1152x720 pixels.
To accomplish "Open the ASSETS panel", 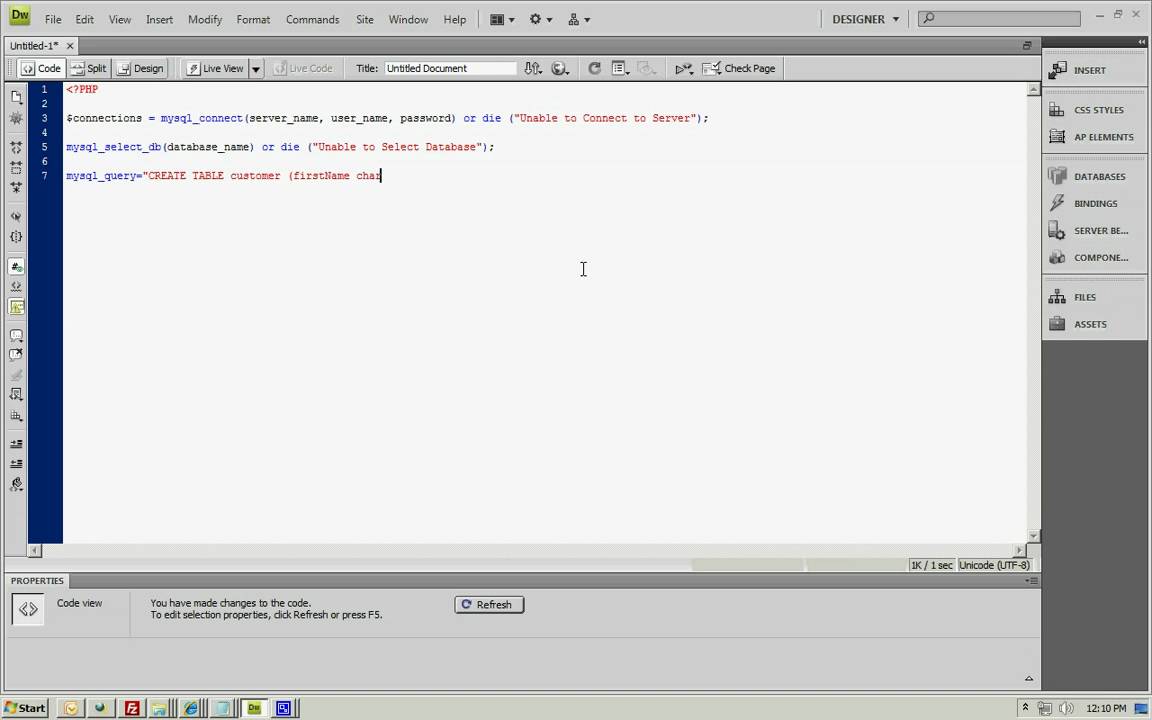I will pyautogui.click(x=1094, y=324).
